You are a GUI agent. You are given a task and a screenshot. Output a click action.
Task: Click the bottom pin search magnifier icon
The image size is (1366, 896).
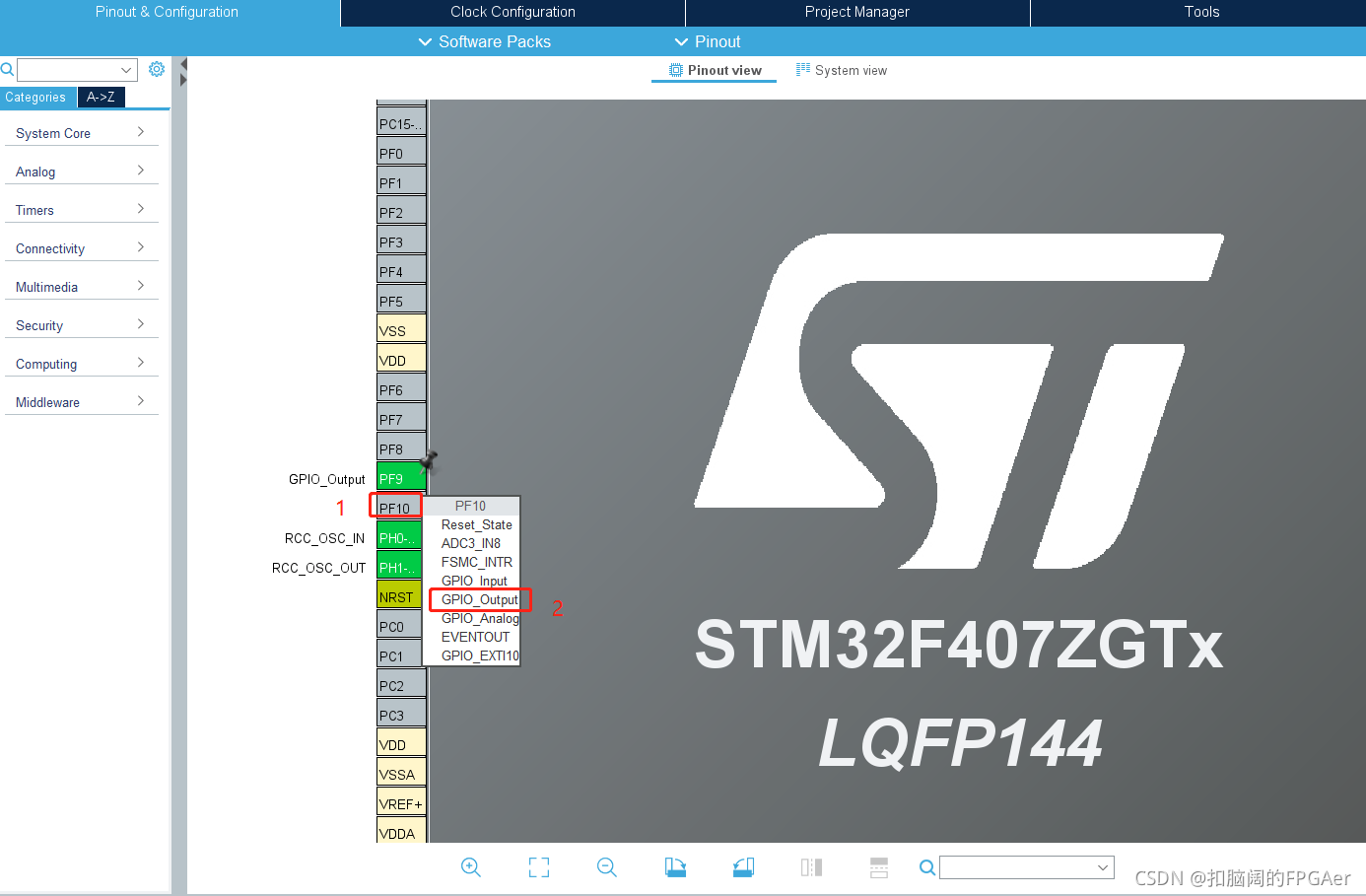(926, 867)
